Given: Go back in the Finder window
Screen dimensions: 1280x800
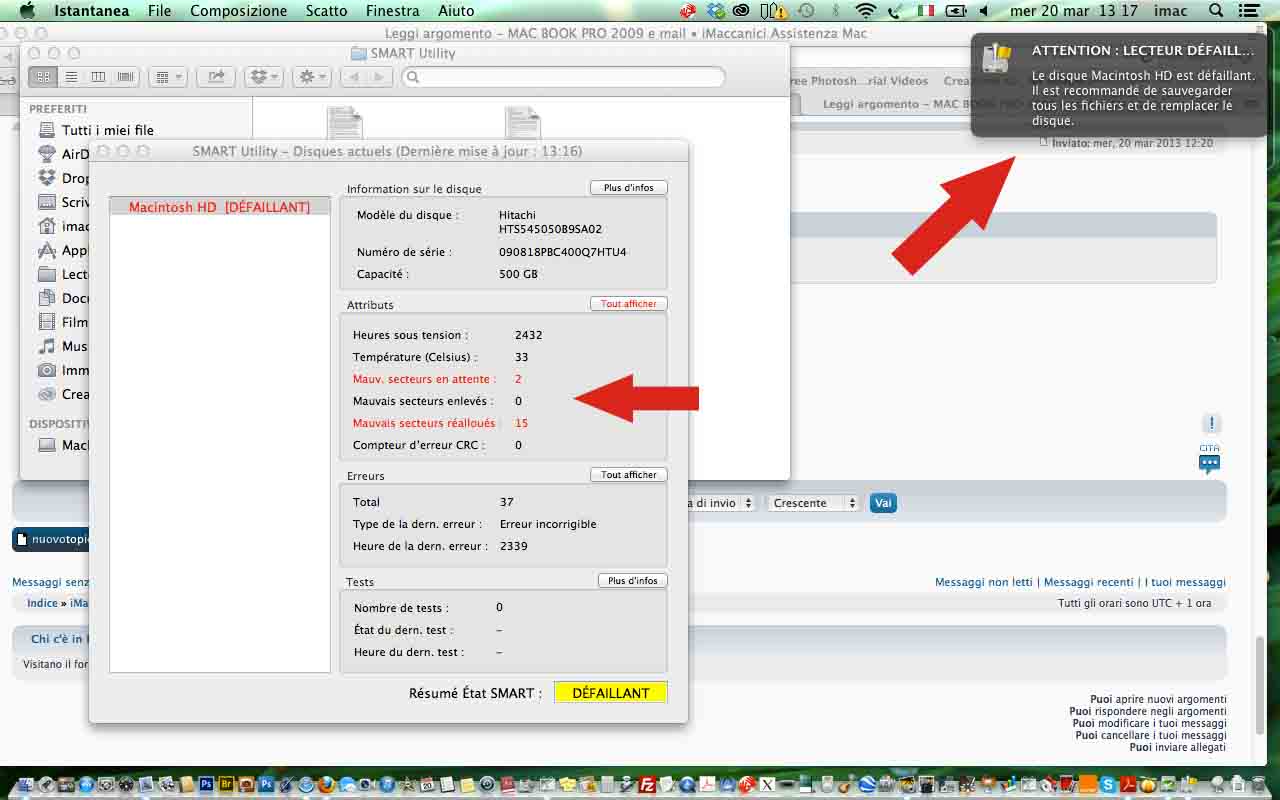Looking at the screenshot, I should pyautogui.click(x=353, y=77).
